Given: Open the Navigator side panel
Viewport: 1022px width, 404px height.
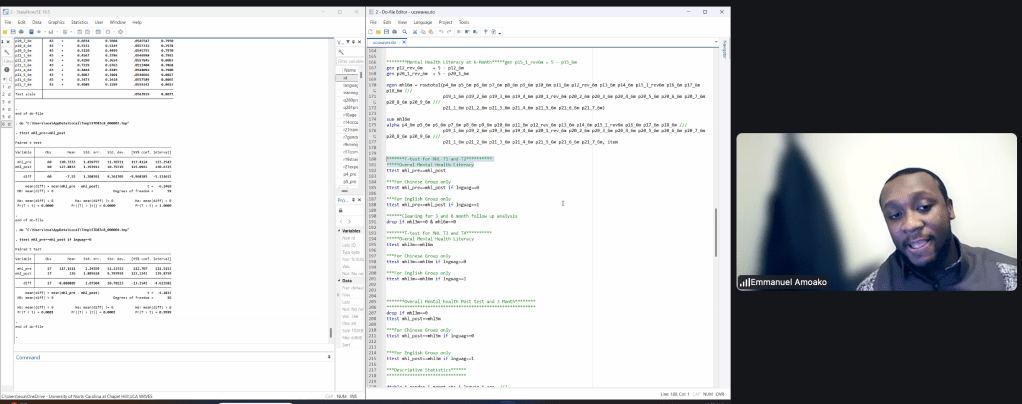Looking at the screenshot, I should pyautogui.click(x=724, y=49).
